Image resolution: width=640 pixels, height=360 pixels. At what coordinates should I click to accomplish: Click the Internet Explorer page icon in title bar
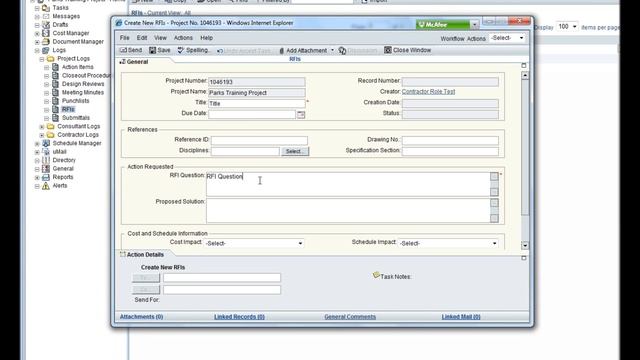119,23
